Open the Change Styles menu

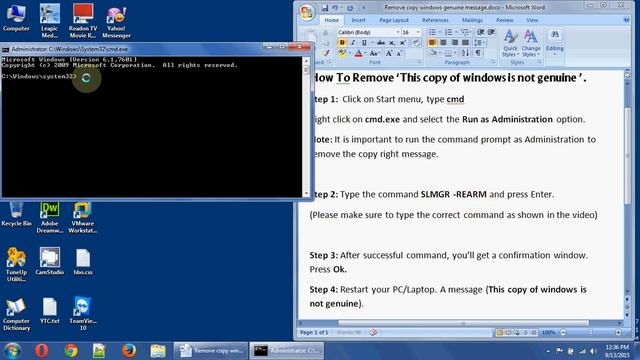[531, 43]
